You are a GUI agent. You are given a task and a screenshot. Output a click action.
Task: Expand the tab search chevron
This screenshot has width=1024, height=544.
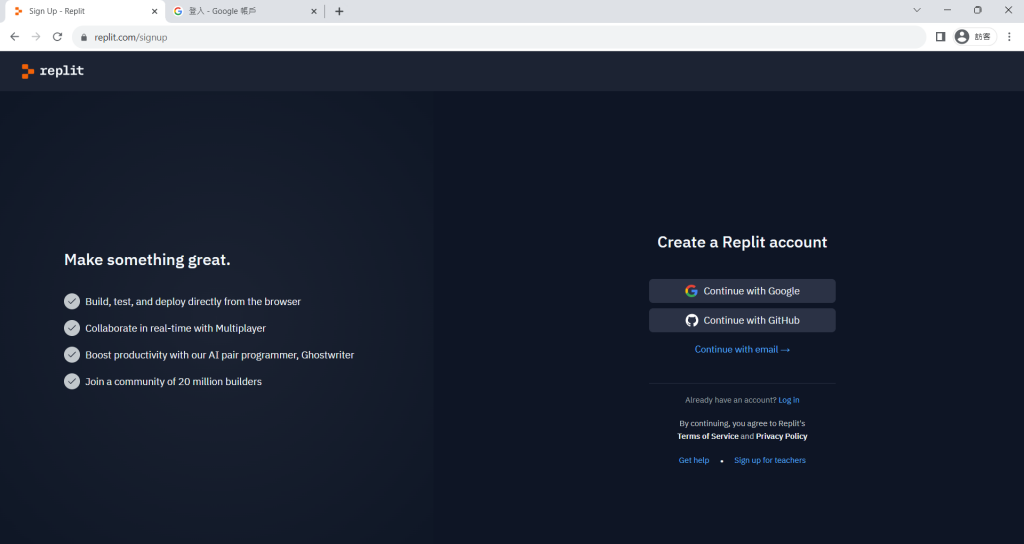pyautogui.click(x=917, y=10)
